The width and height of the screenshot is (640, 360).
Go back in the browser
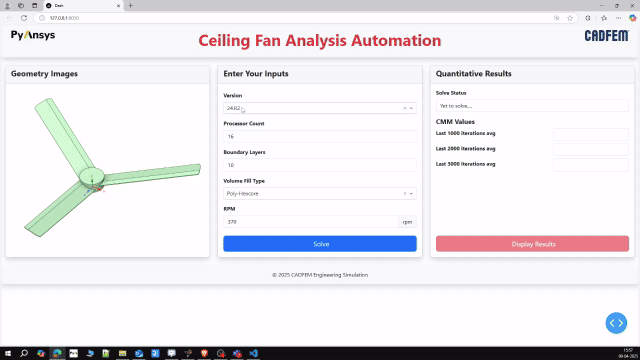tap(9, 18)
